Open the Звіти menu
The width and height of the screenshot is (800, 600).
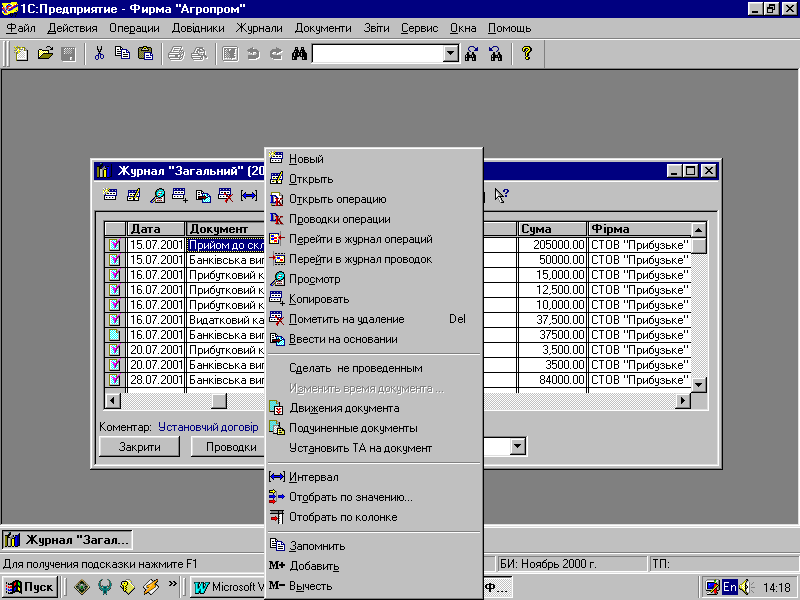pos(377,28)
